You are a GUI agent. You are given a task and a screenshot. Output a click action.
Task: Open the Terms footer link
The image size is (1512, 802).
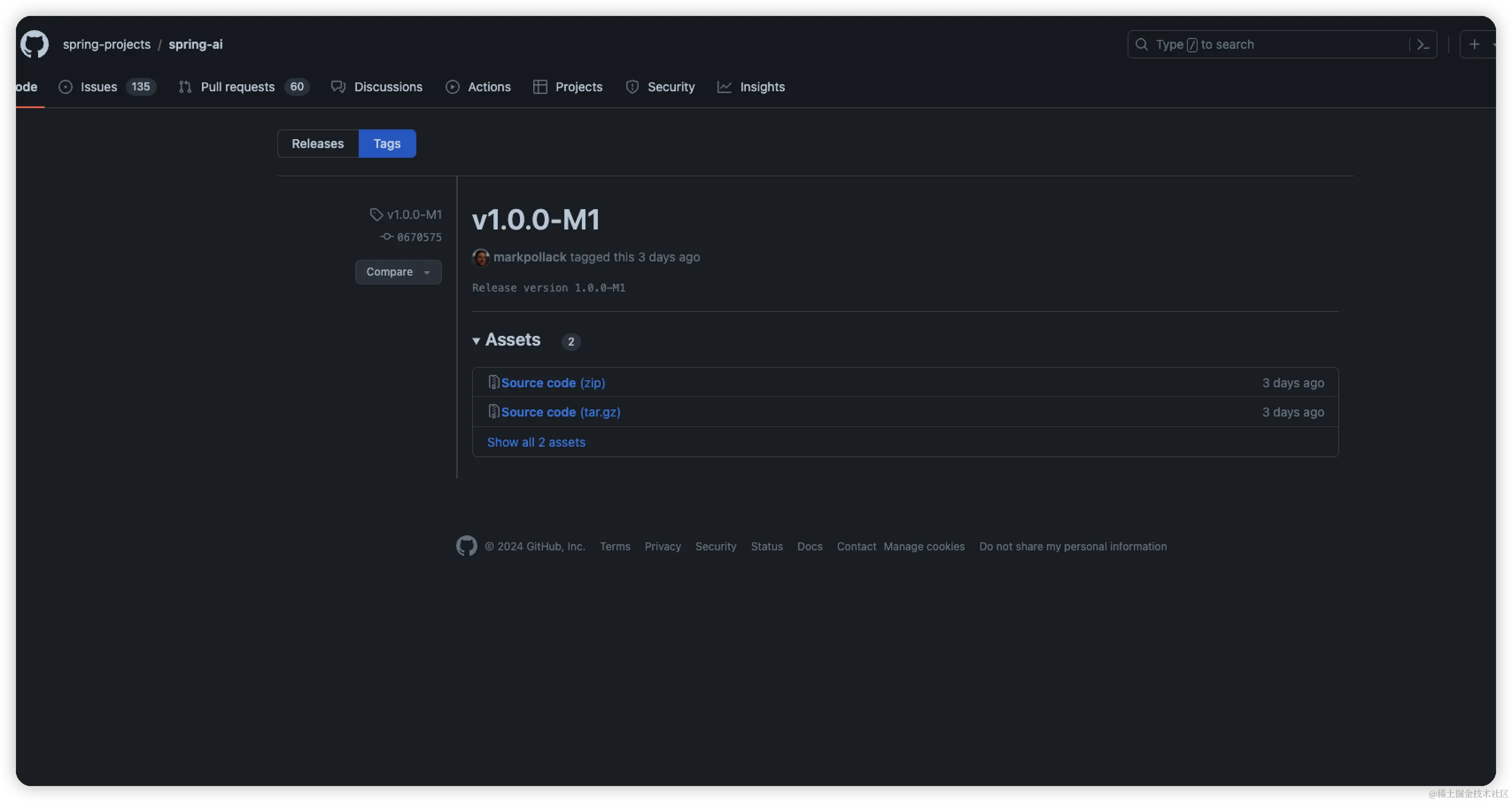click(x=614, y=546)
